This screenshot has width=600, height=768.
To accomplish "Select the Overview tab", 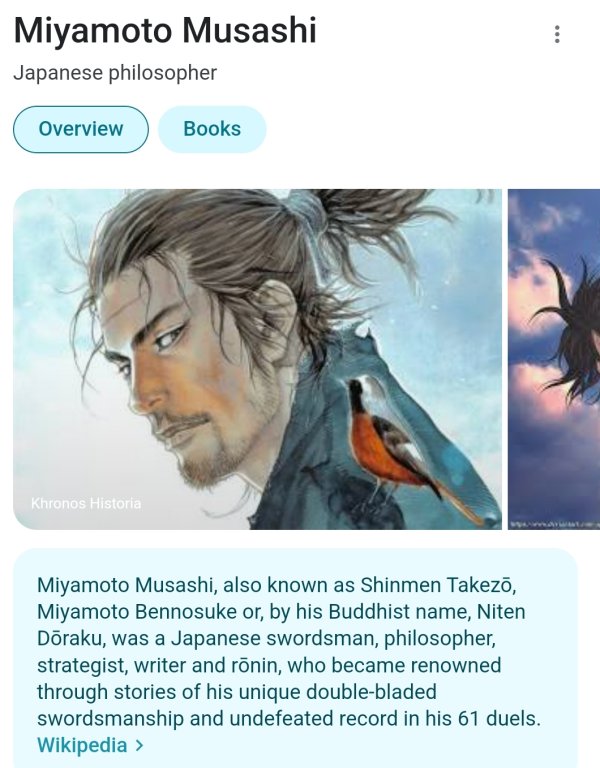I will click(81, 129).
